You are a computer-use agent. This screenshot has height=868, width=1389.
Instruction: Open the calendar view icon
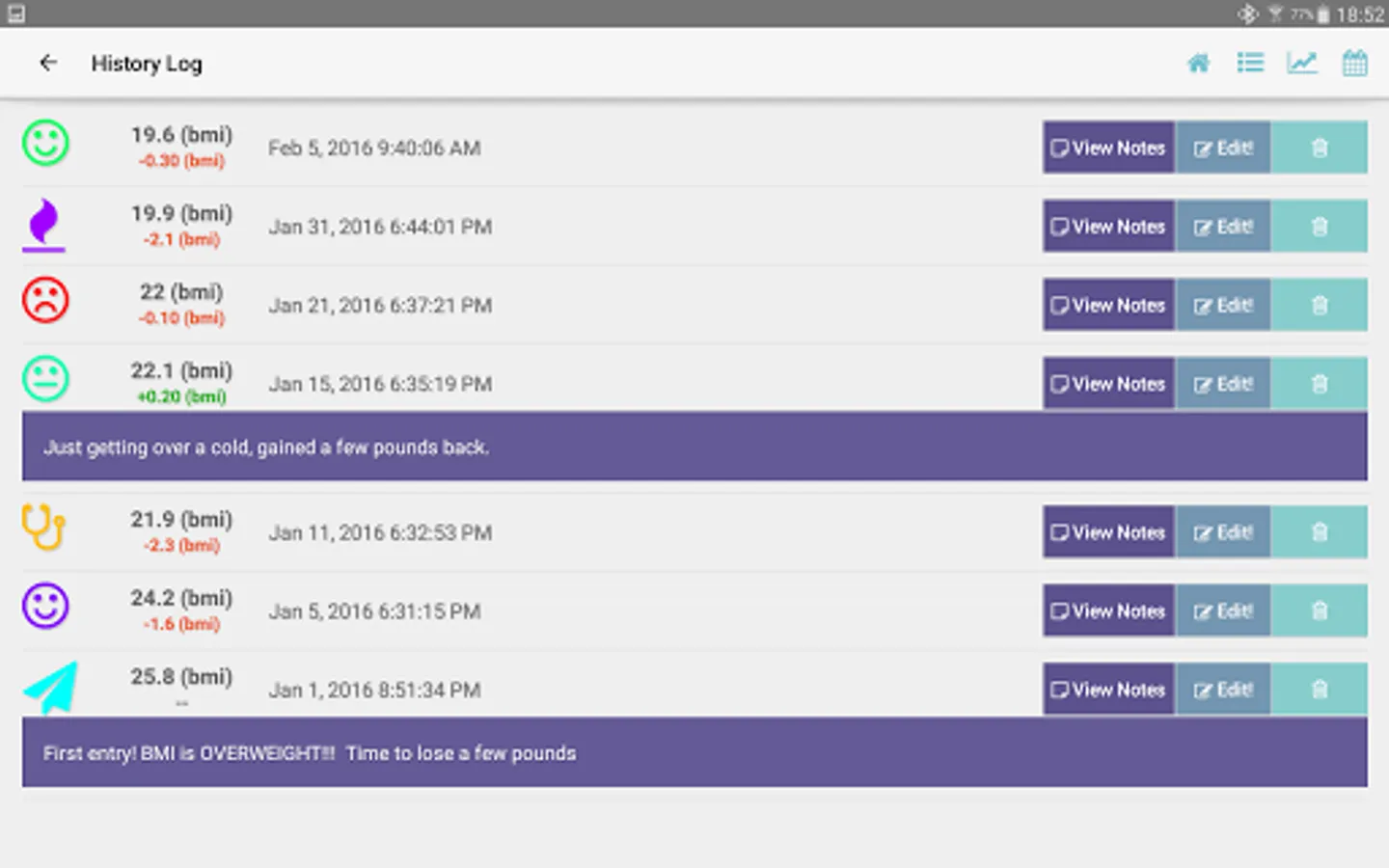(1354, 64)
